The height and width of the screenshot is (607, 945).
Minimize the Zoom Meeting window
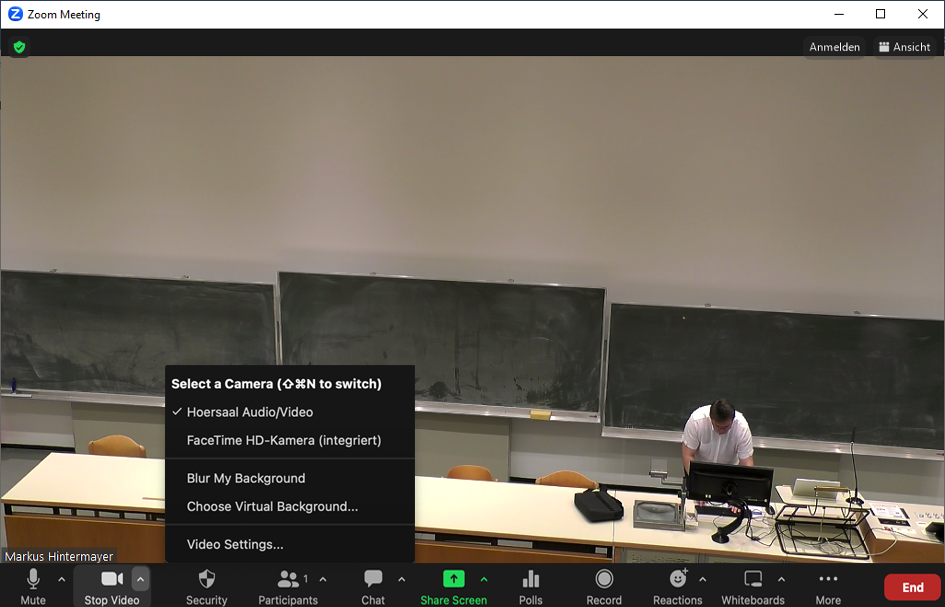click(838, 14)
